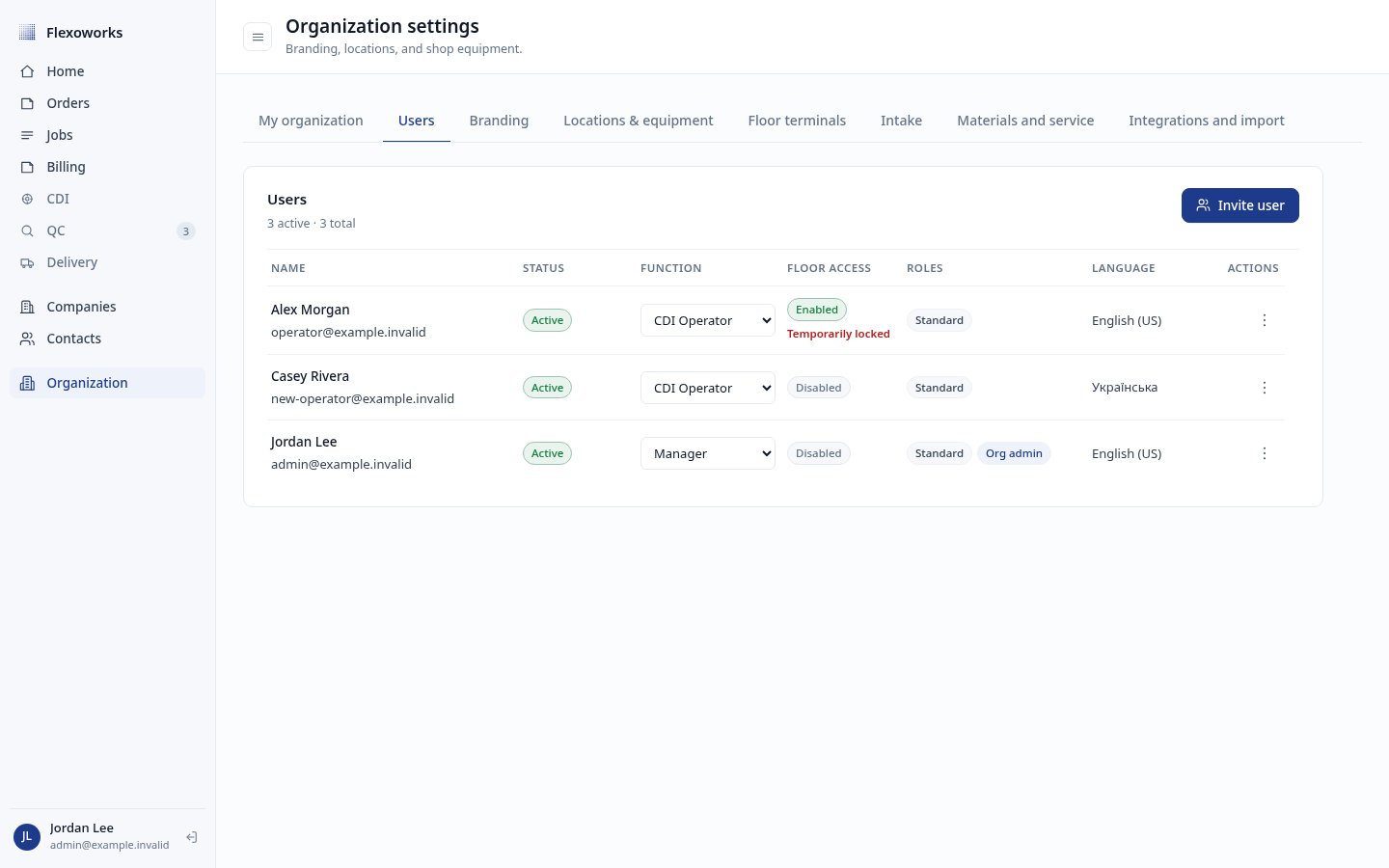Click the CDI target icon in sidebar
Viewport: 1389px width, 868px height.
point(27,199)
